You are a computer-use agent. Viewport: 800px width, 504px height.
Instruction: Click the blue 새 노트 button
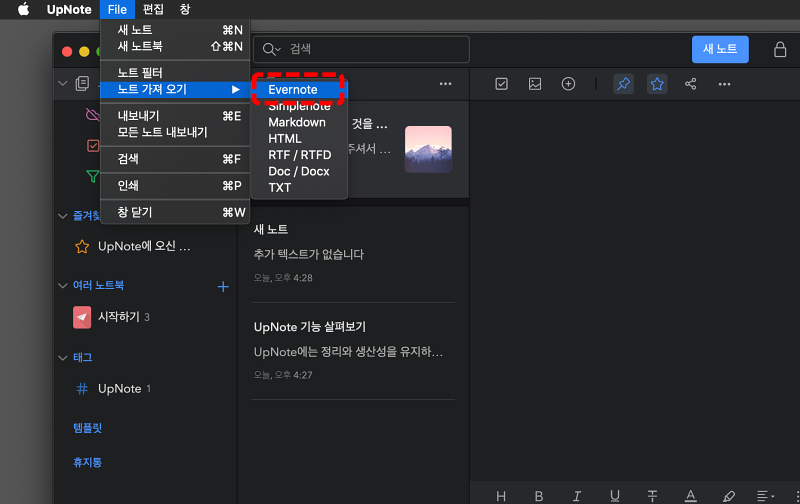point(720,49)
